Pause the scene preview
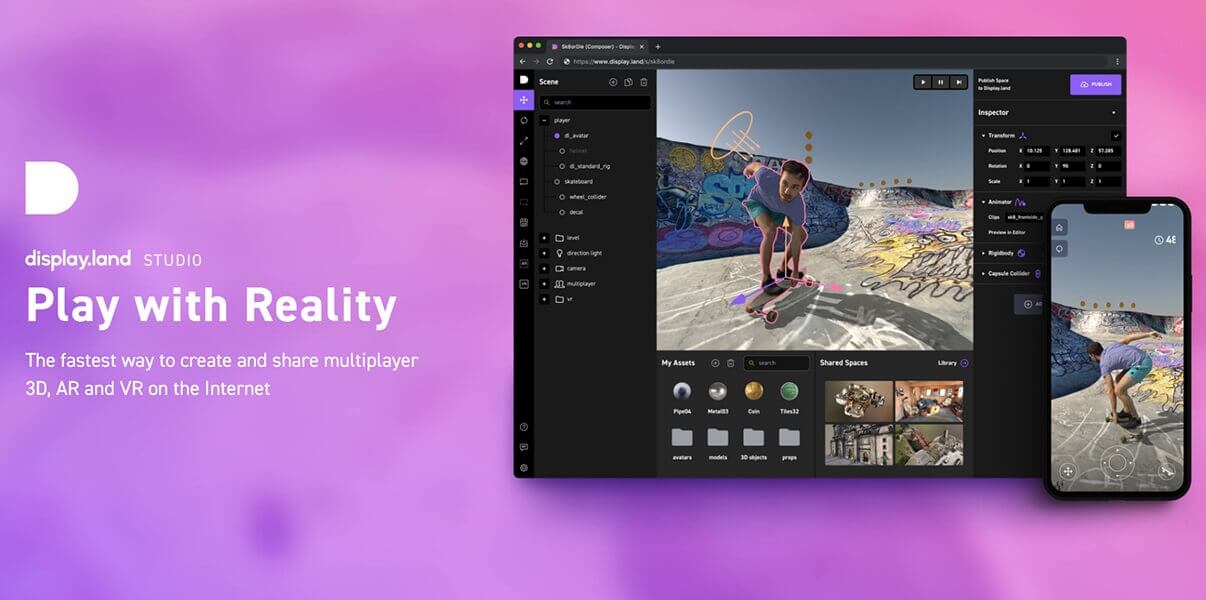 click(941, 82)
